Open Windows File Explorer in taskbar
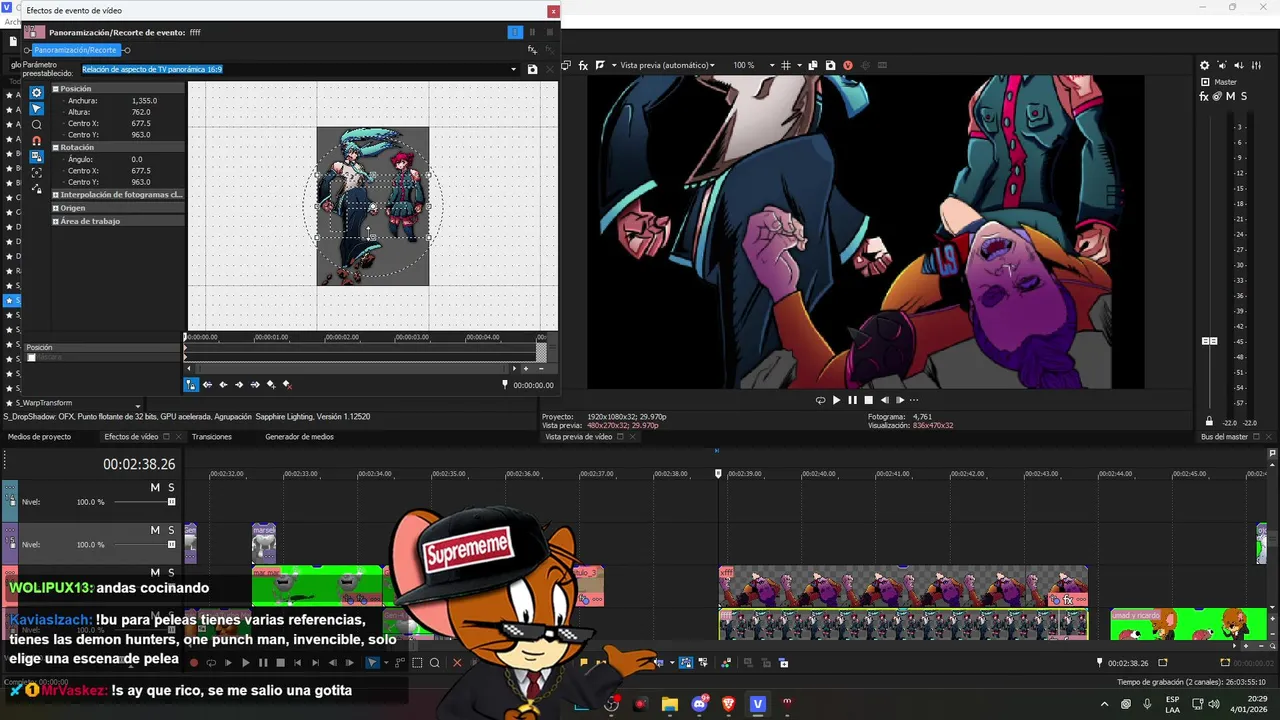The image size is (1280, 720). coord(670,704)
